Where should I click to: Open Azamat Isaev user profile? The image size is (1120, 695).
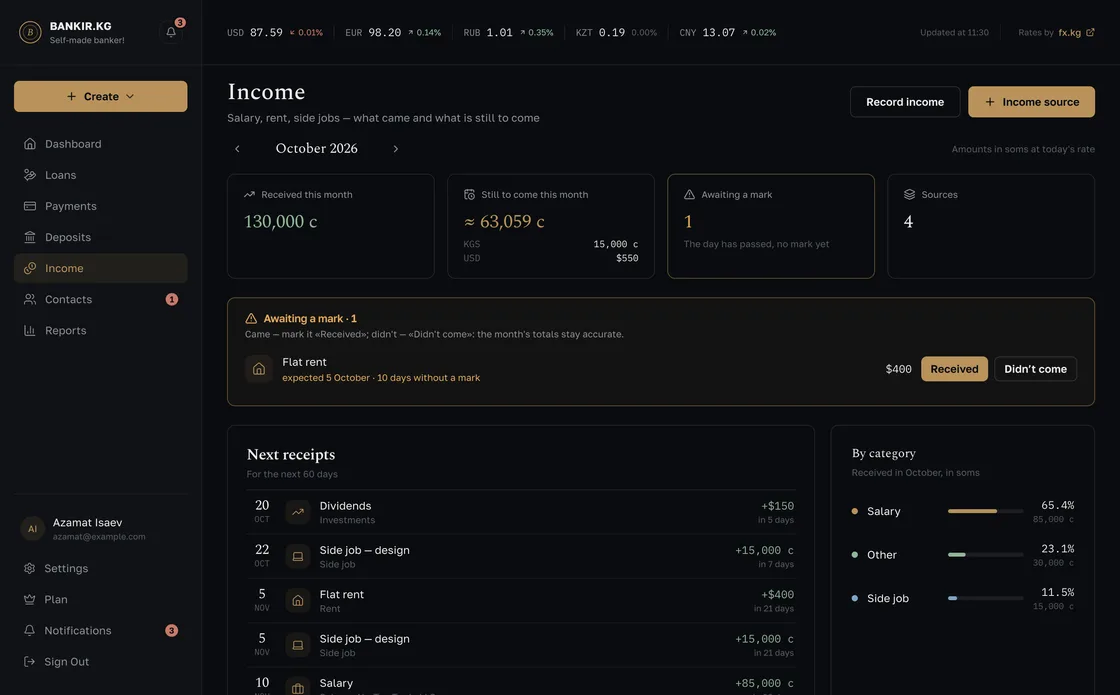[101, 529]
